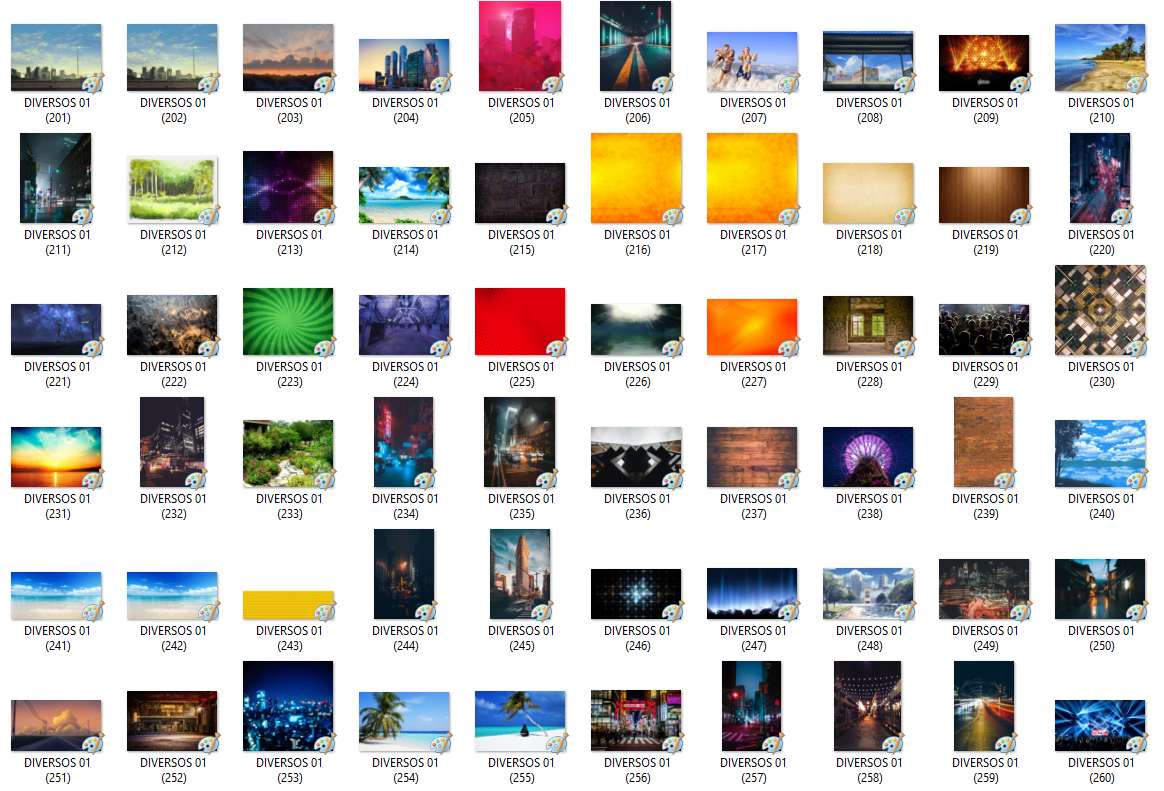The image size is (1164, 791).
Task: Click the pink DIVERSOS 01 (205) image
Action: click(520, 47)
